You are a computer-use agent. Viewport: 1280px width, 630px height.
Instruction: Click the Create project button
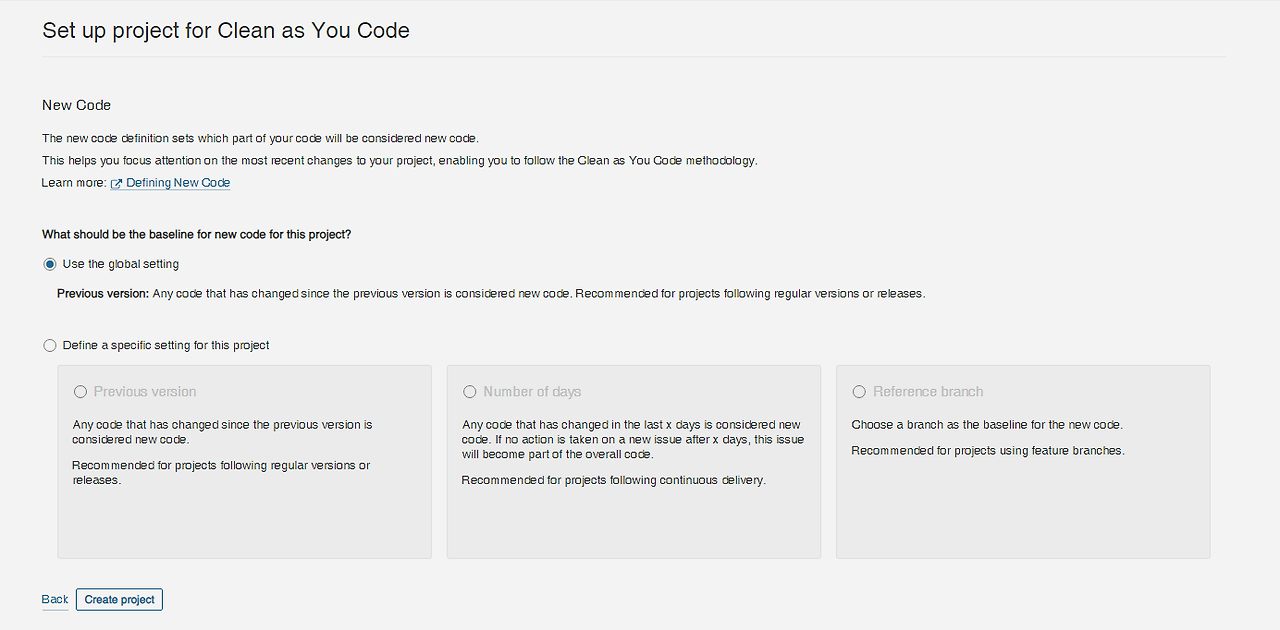pos(119,599)
